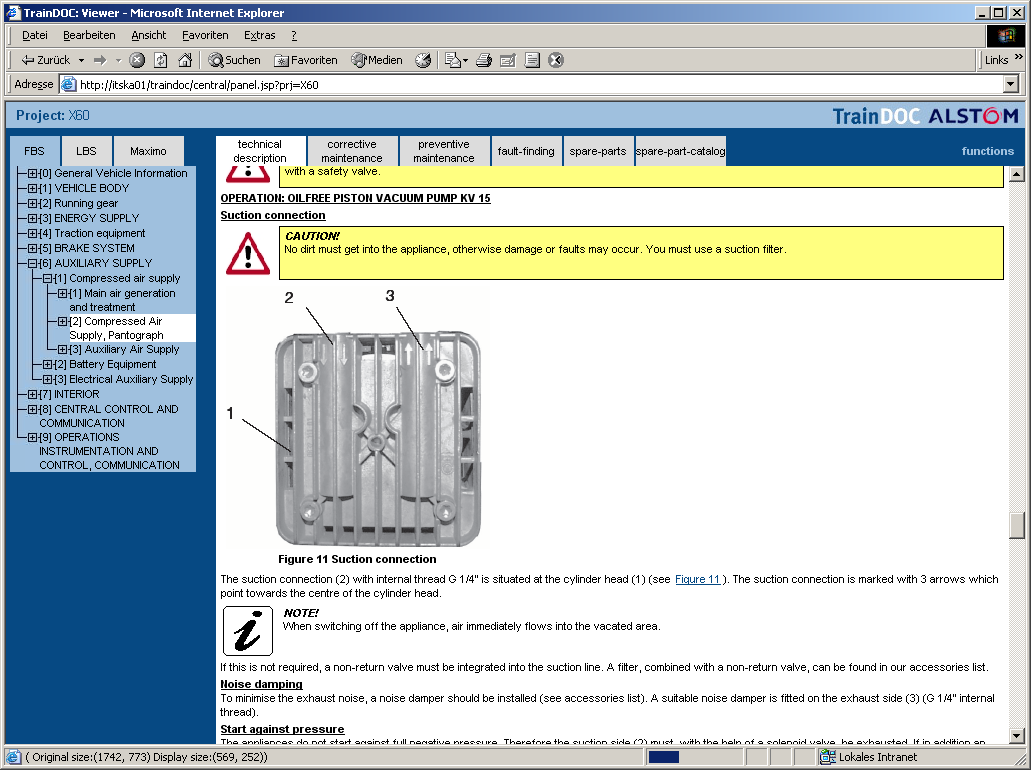The height and width of the screenshot is (770, 1031).
Task: Open the Extras menu
Action: point(260,35)
